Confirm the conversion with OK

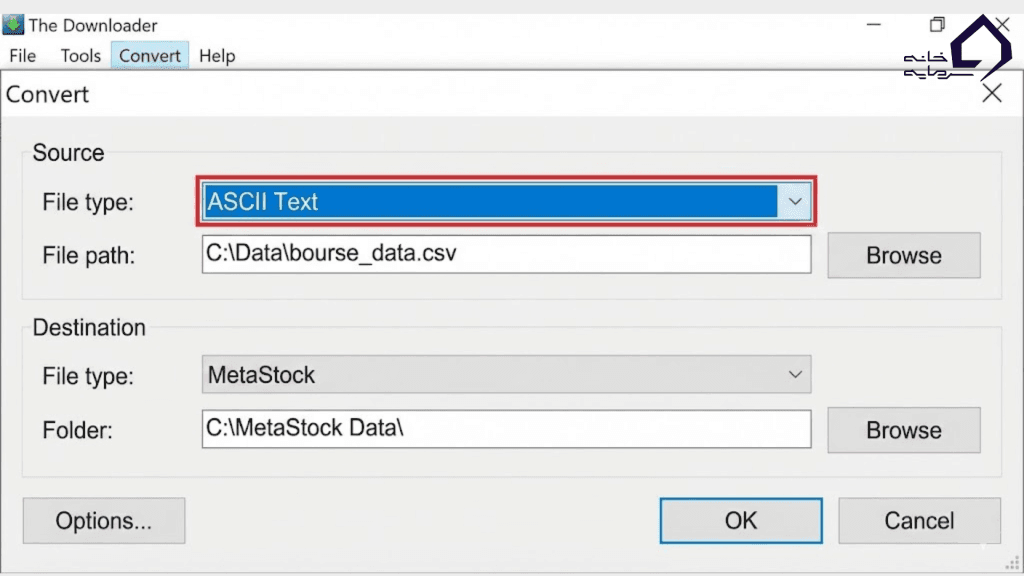click(740, 521)
